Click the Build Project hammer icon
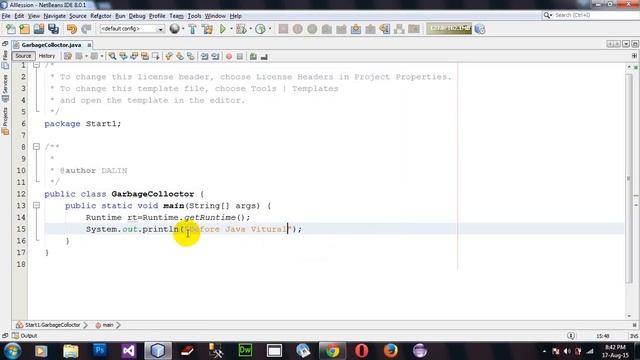The height and width of the screenshot is (360, 640). tap(192, 29)
